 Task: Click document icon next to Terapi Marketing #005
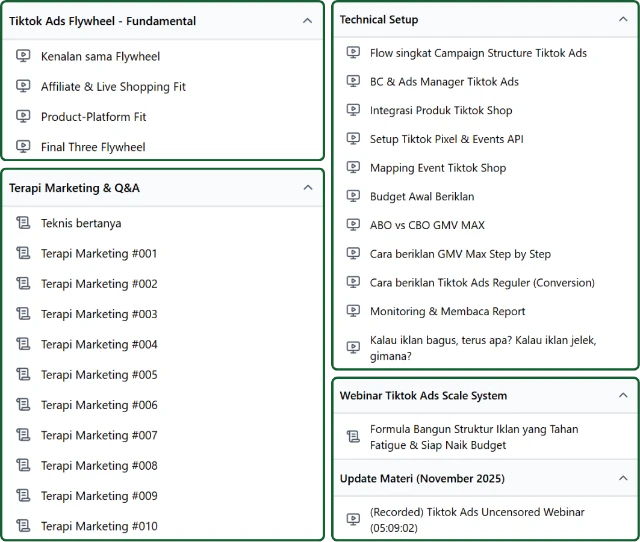point(23,375)
